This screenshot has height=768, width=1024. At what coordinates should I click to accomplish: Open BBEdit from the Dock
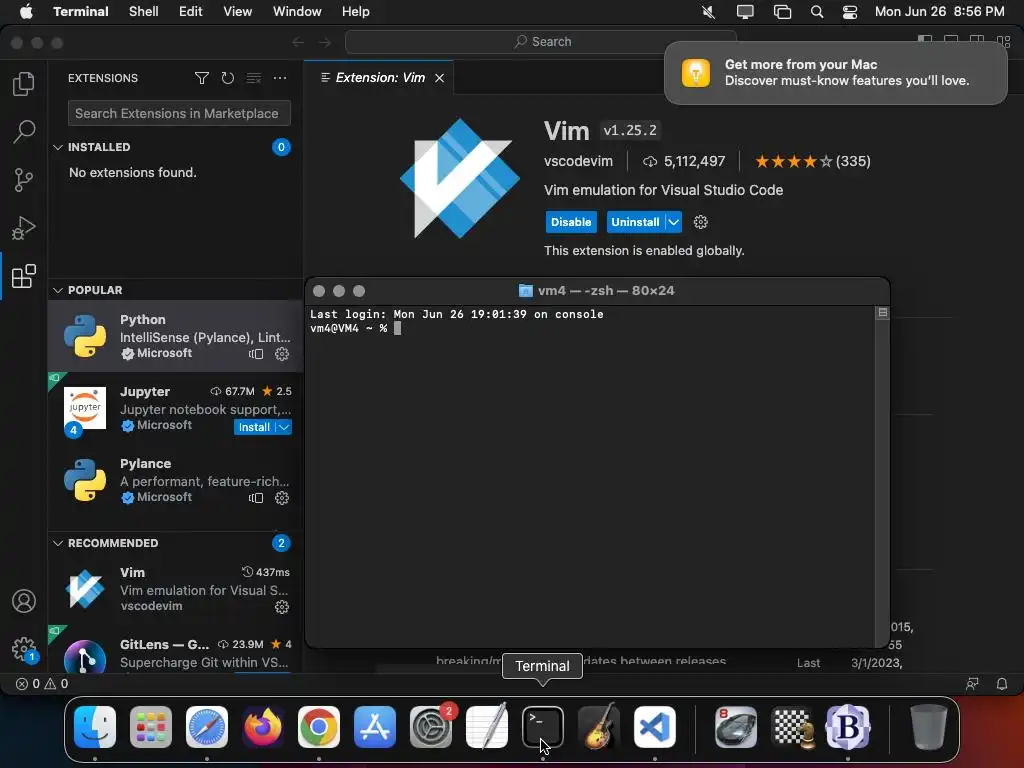848,727
